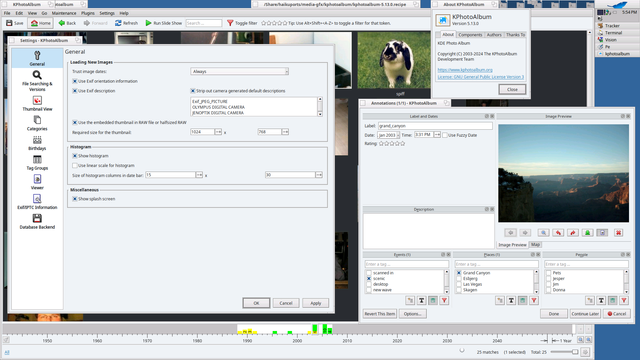The image size is (640, 360).
Task: Select the Viewer settings page
Action: [x=37, y=182]
